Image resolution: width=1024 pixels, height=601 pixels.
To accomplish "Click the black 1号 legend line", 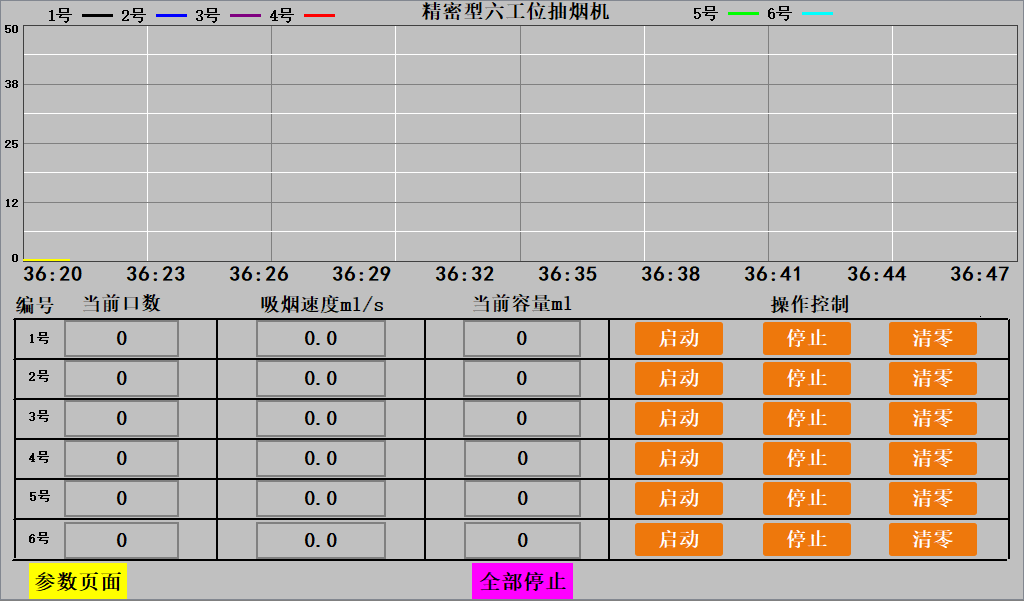I will click(x=97, y=15).
